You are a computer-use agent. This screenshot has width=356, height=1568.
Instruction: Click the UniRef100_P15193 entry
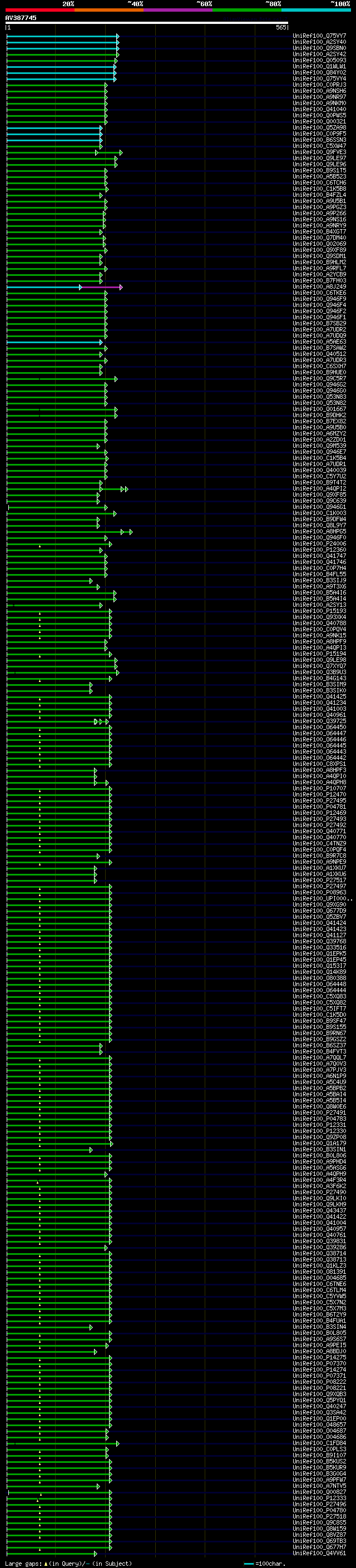319,611
